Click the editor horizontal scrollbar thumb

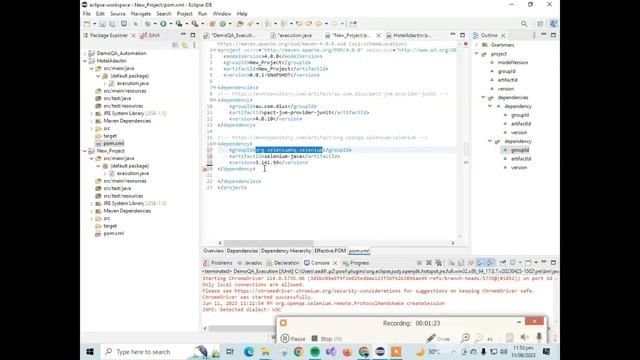269,243
